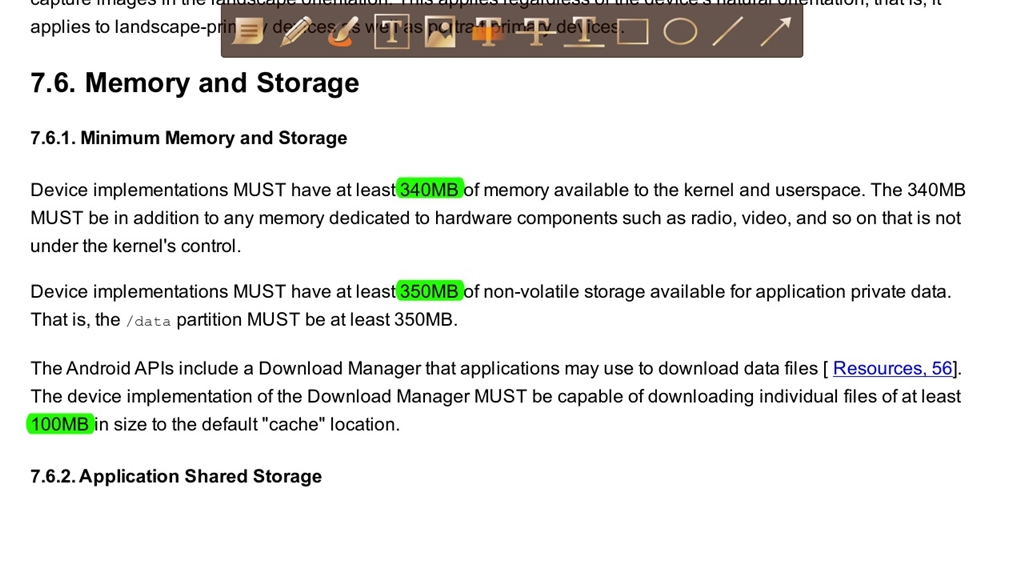Open the Resources, 56 link
The image size is (1024, 576).
[892, 368]
